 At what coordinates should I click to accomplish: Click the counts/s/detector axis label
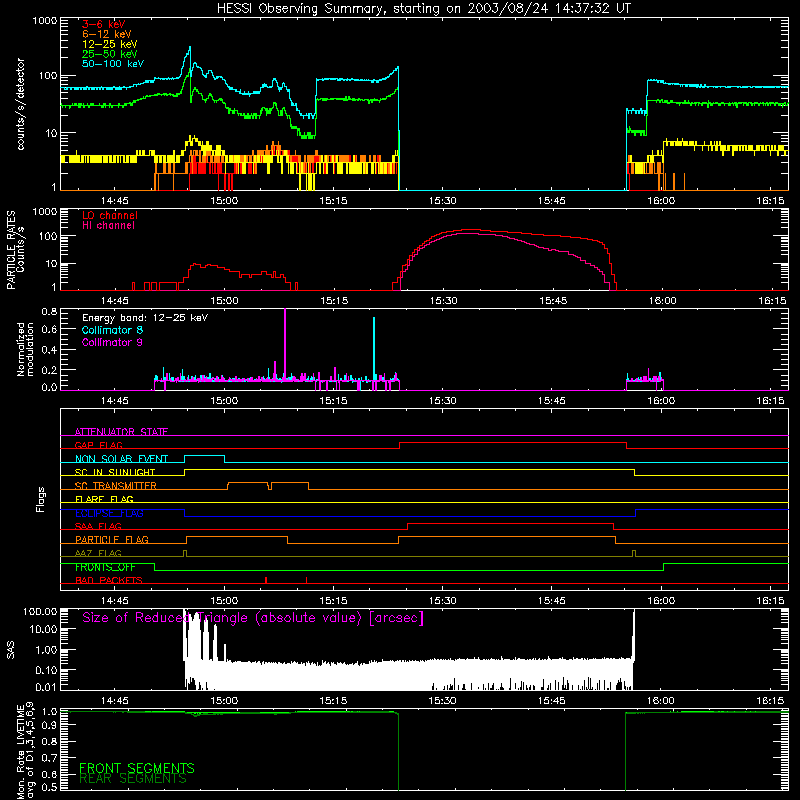[x=20, y=104]
